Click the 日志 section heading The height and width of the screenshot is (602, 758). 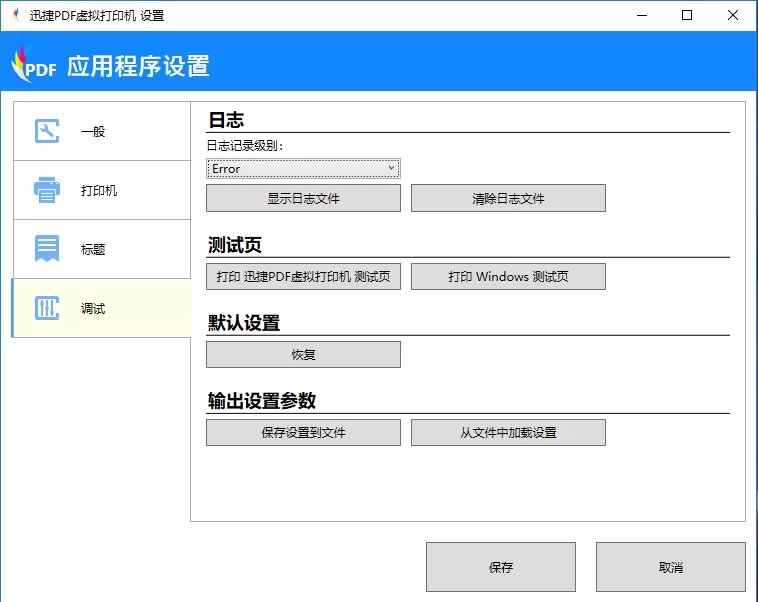click(x=226, y=120)
